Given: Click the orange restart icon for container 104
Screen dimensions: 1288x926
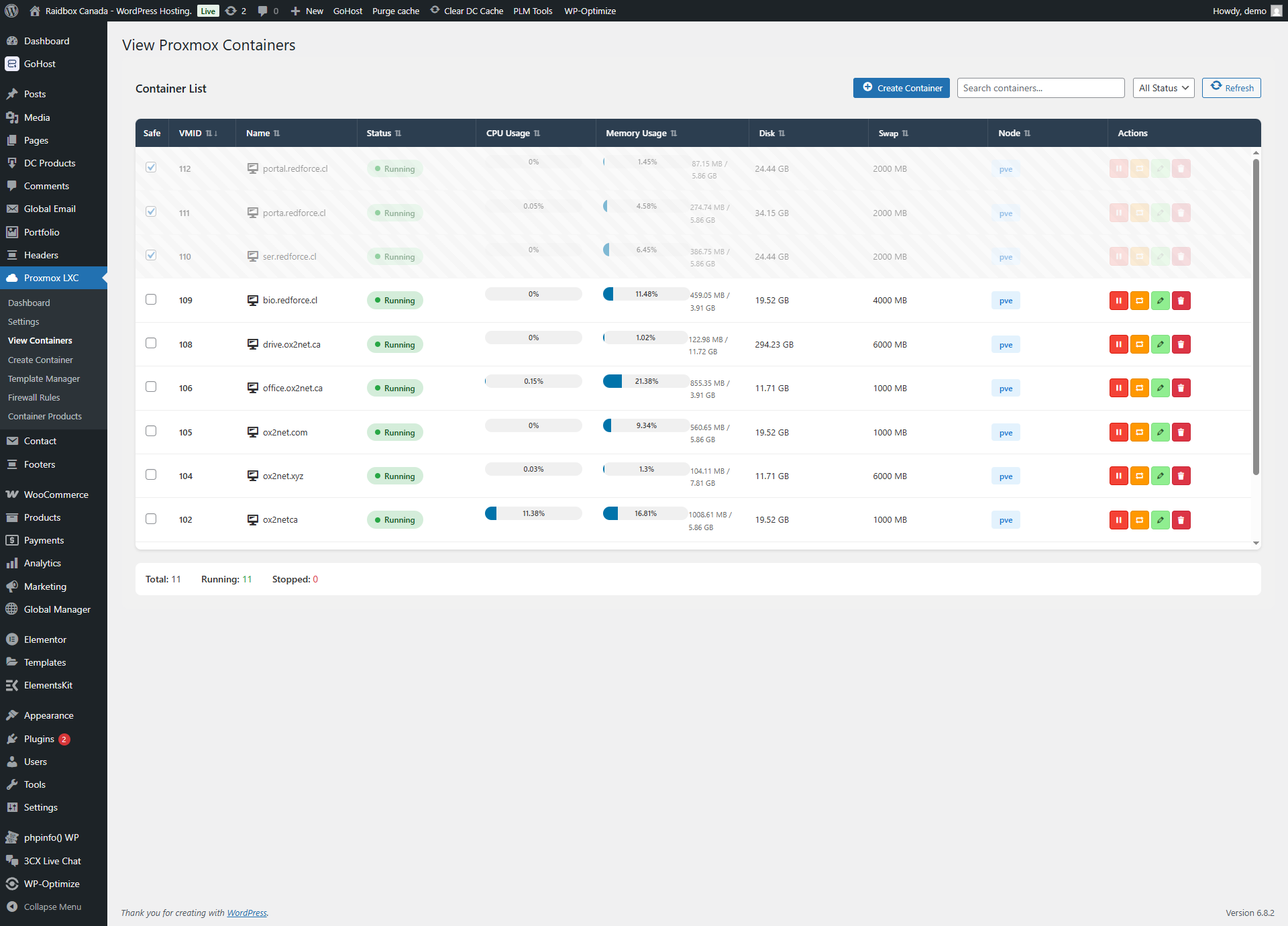Looking at the screenshot, I should [1139, 476].
